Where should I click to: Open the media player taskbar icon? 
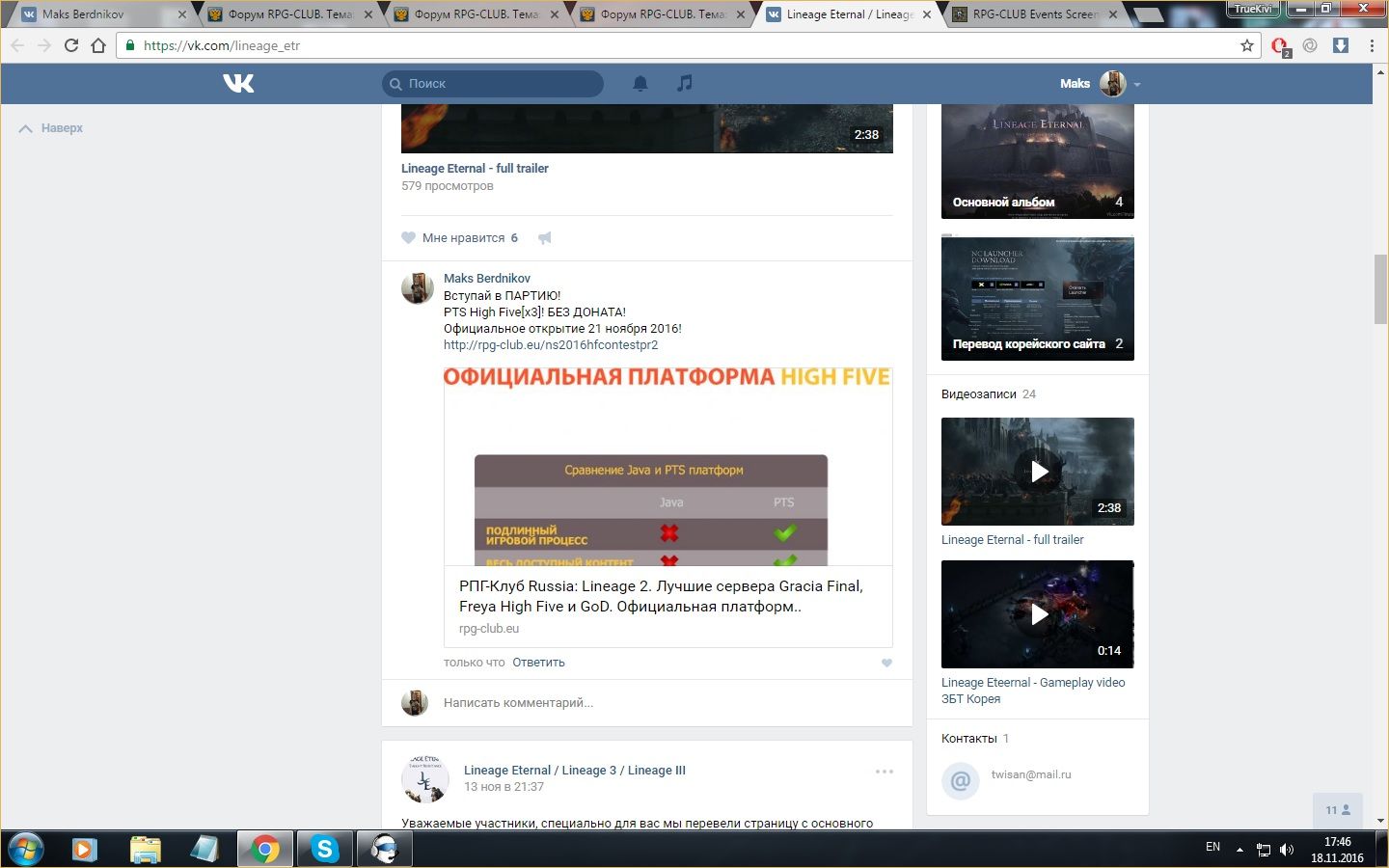click(85, 850)
